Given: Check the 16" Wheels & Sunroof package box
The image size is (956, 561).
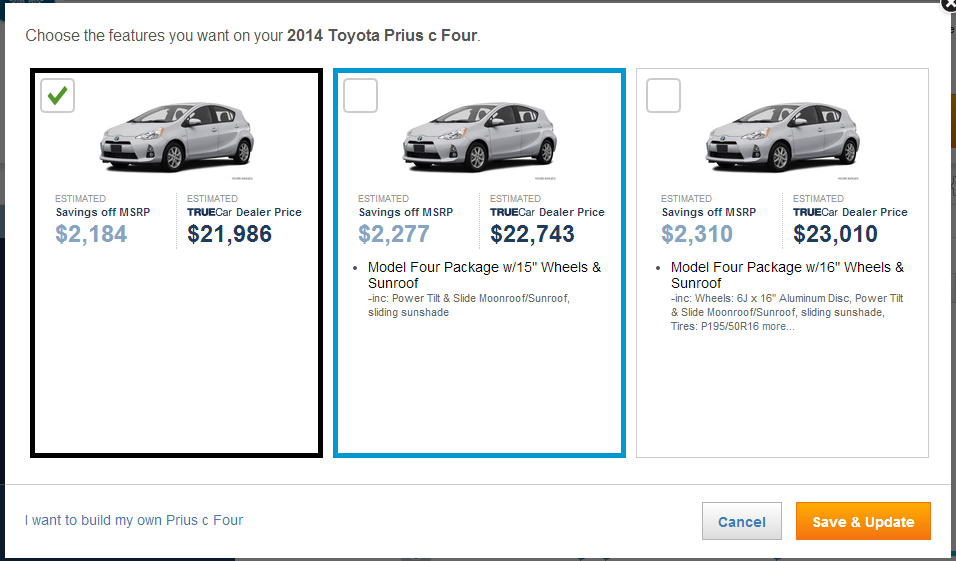Looking at the screenshot, I should point(664,96).
